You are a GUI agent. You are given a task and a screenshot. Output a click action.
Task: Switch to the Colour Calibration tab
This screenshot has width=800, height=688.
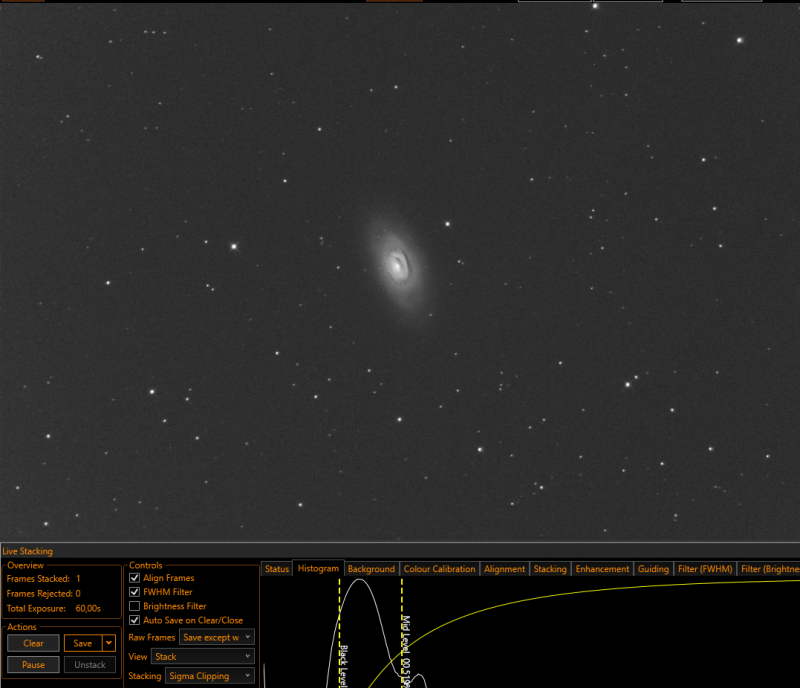439,569
